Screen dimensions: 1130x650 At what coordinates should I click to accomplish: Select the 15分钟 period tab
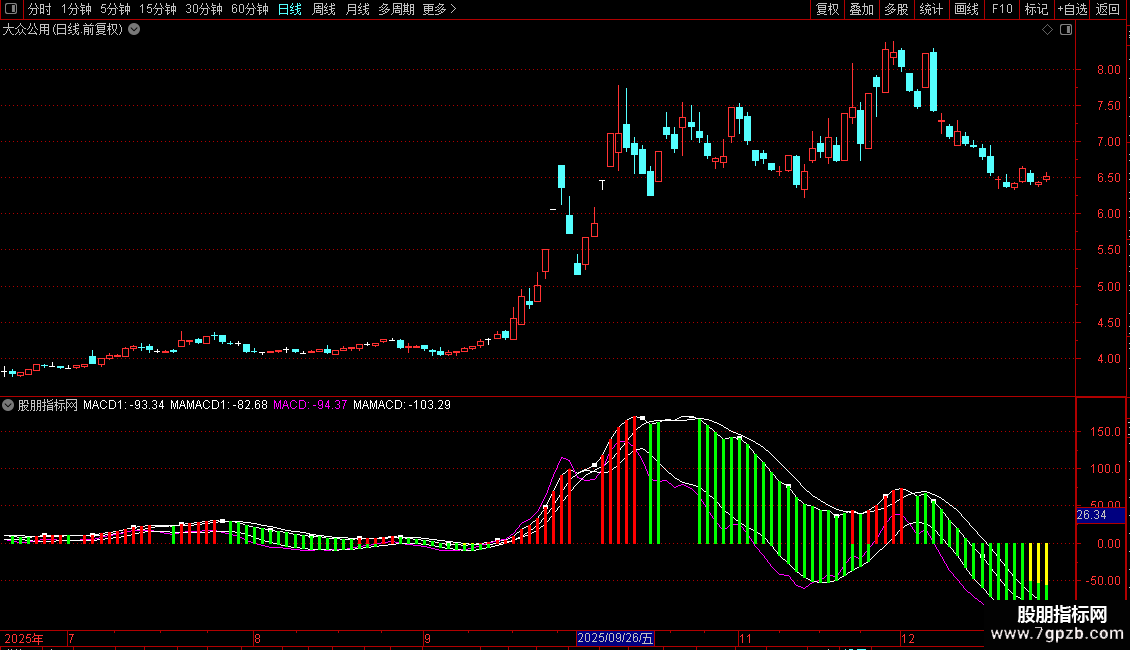(x=158, y=9)
